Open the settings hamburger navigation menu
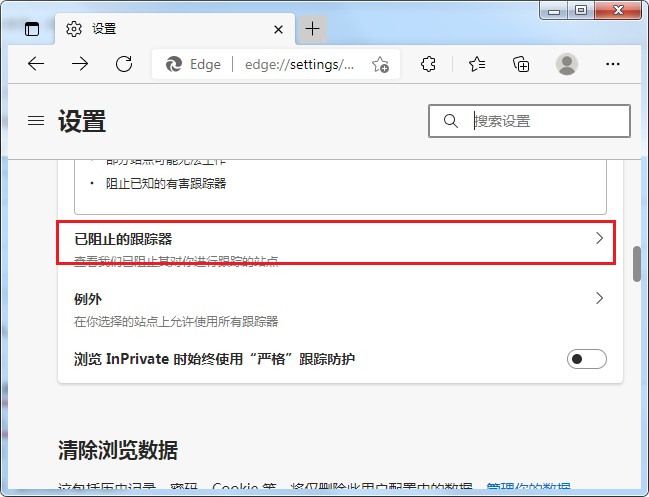 point(36,120)
